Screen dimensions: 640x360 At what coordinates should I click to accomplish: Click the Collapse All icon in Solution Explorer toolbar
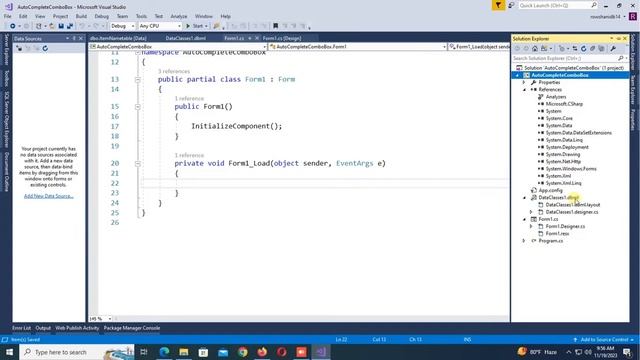[593, 49]
